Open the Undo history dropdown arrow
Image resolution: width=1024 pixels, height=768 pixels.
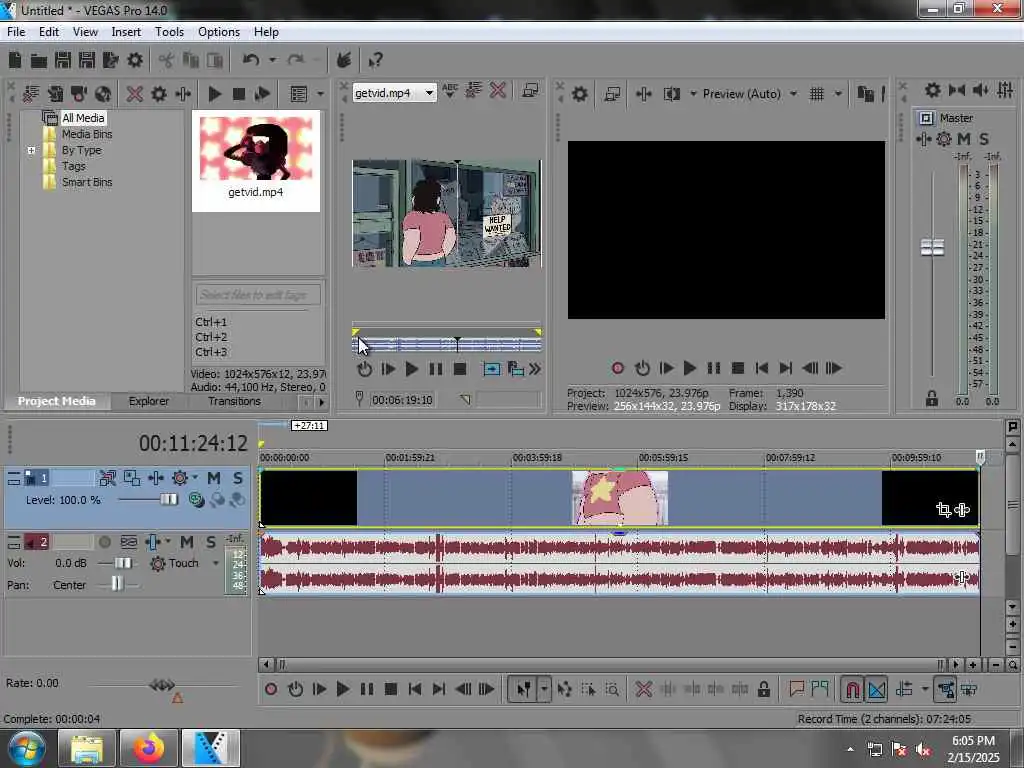click(x=272, y=61)
